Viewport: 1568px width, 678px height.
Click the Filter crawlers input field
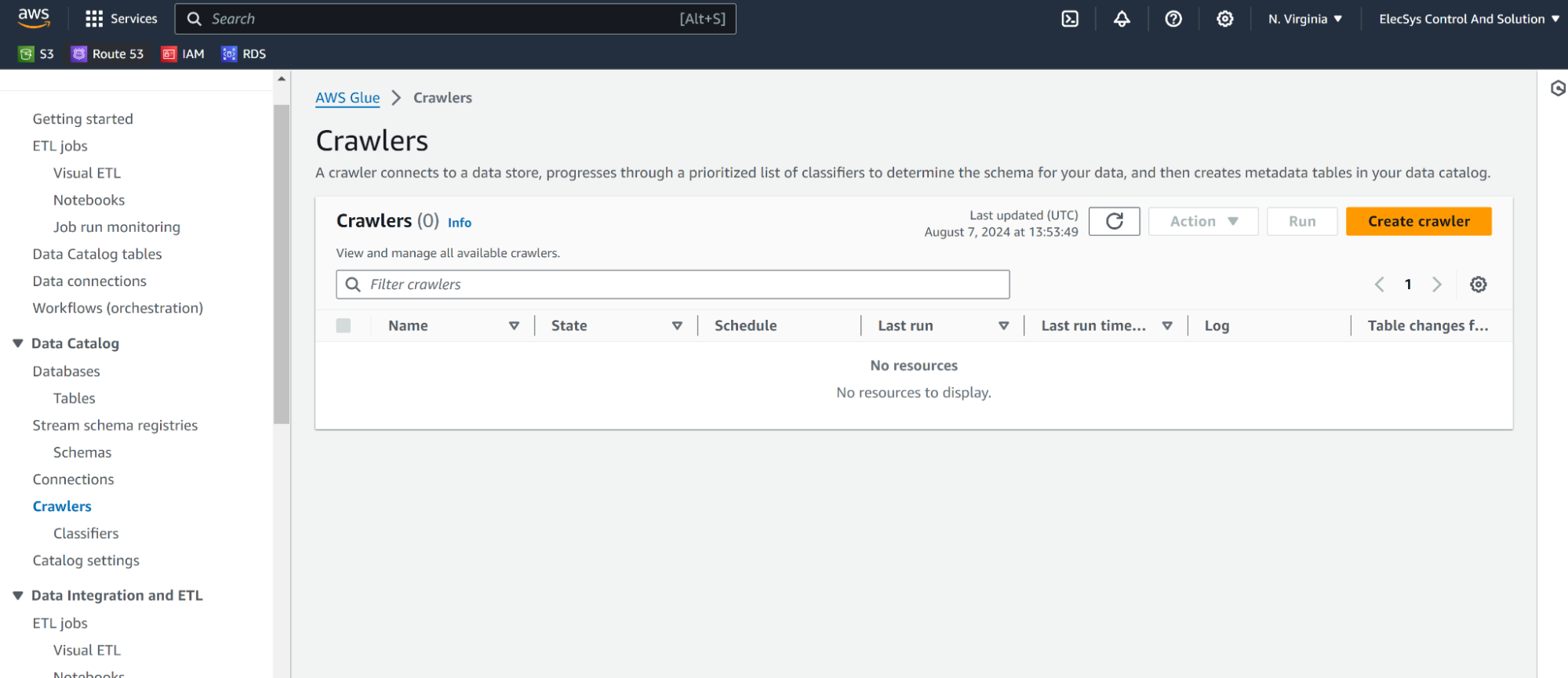pyautogui.click(x=673, y=285)
